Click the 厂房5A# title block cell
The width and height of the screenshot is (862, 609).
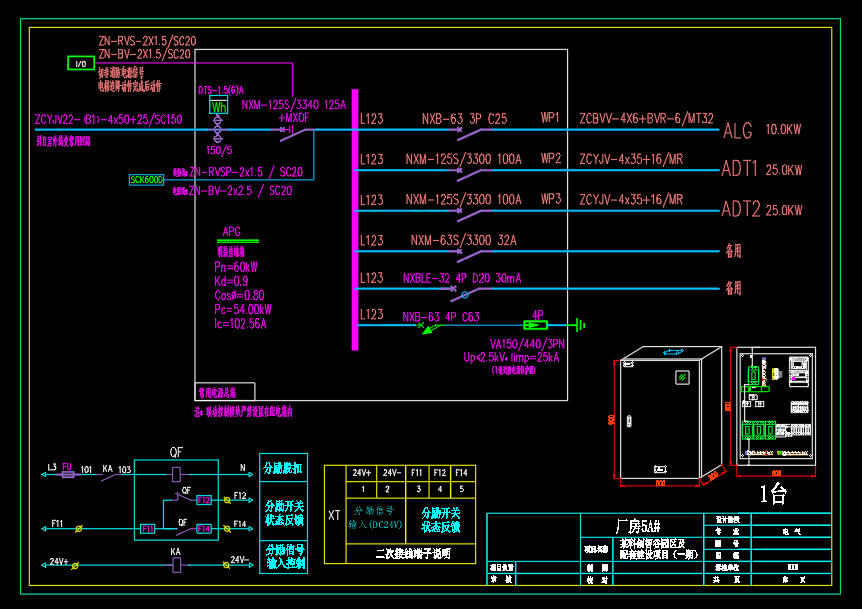[x=637, y=526]
